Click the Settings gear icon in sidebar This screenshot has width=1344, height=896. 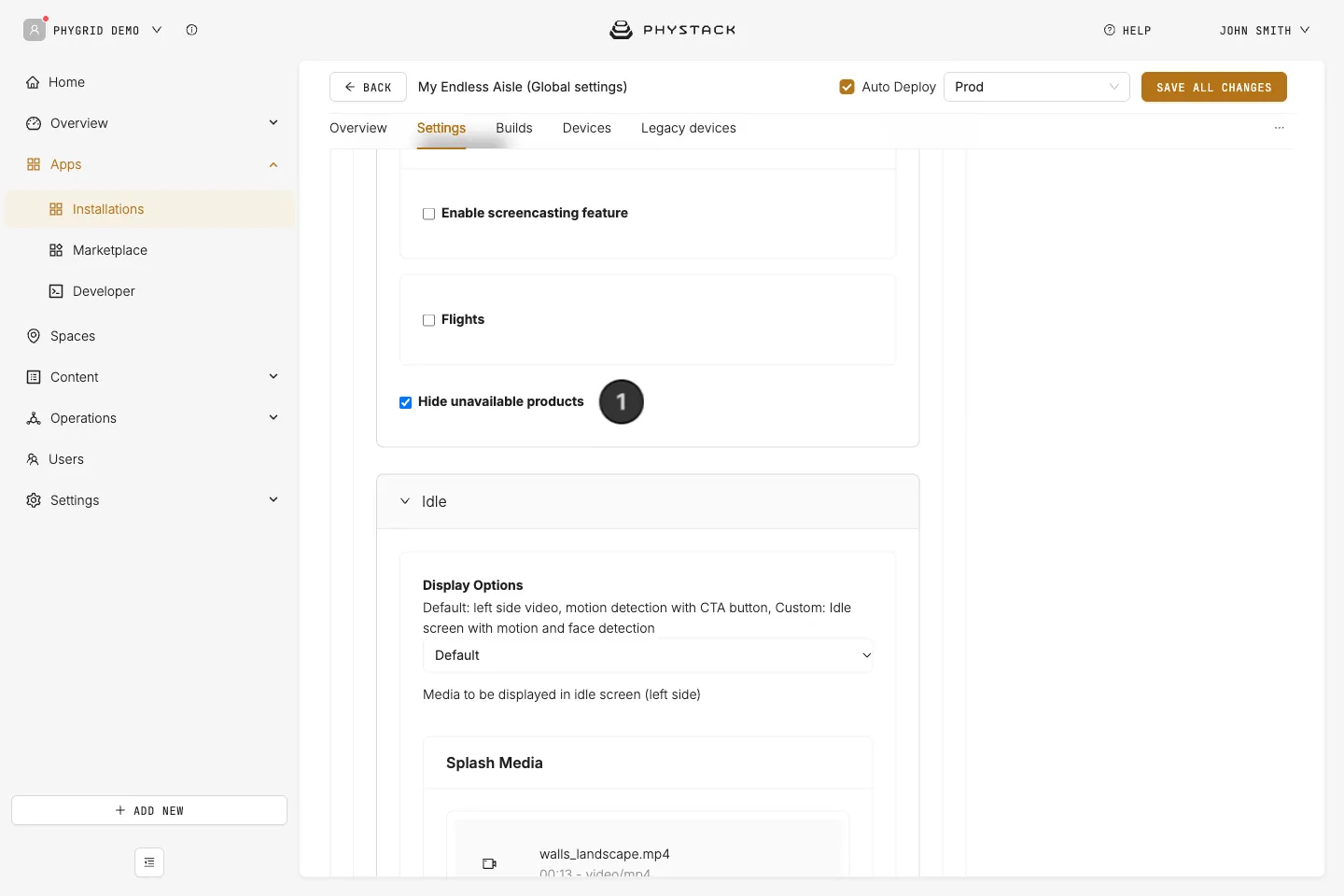pyautogui.click(x=34, y=500)
